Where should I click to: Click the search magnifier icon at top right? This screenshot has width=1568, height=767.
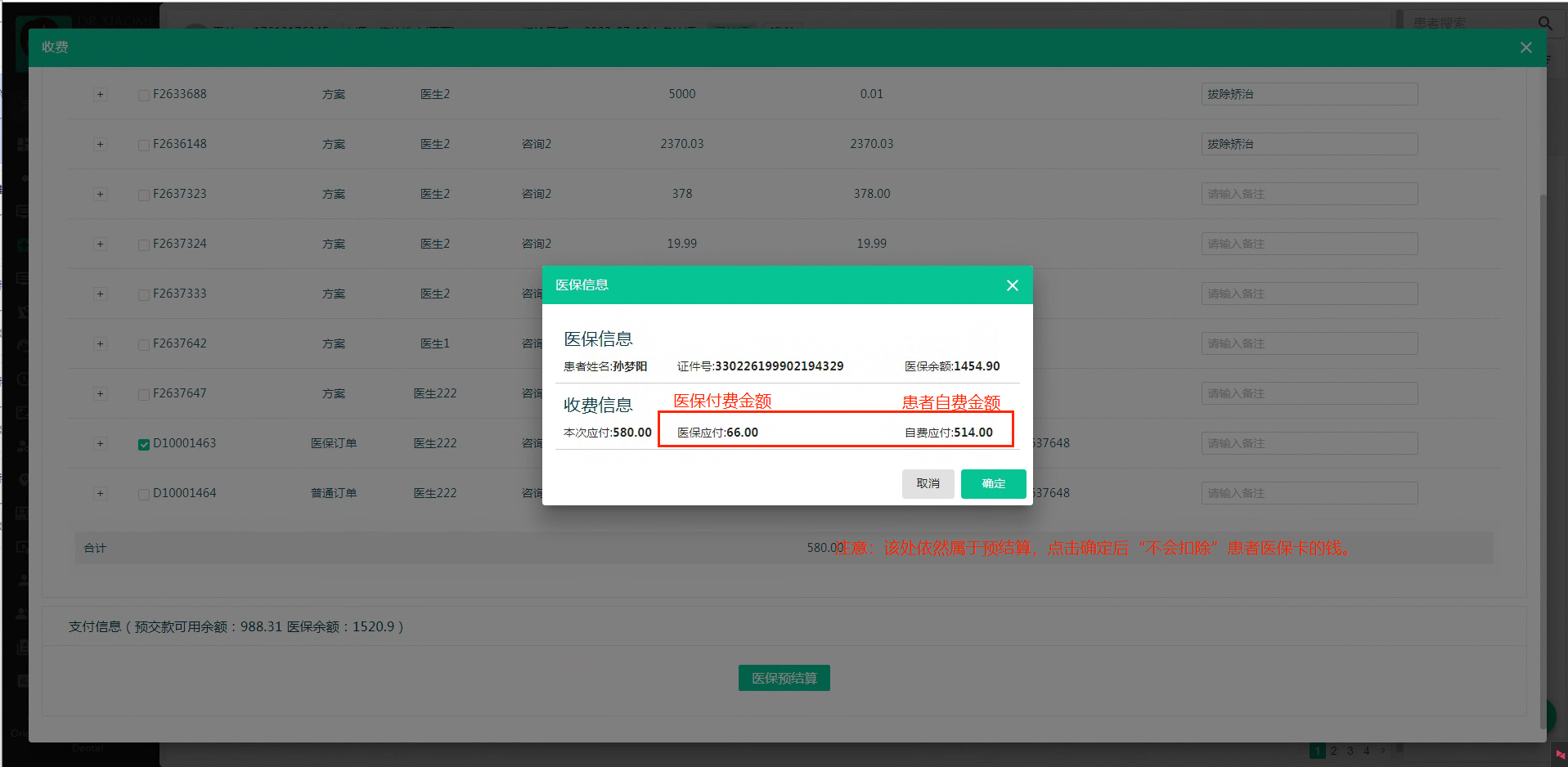tap(1544, 23)
